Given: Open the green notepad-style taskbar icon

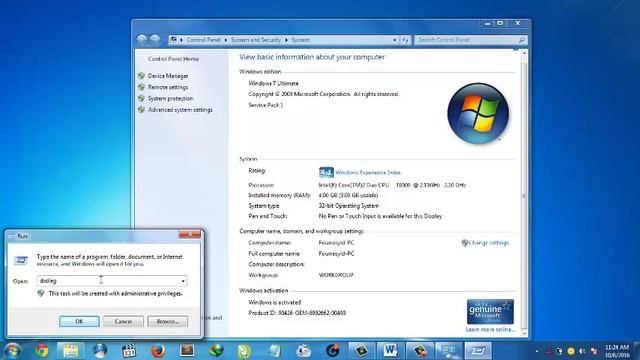Looking at the screenshot, I should tap(244, 351).
